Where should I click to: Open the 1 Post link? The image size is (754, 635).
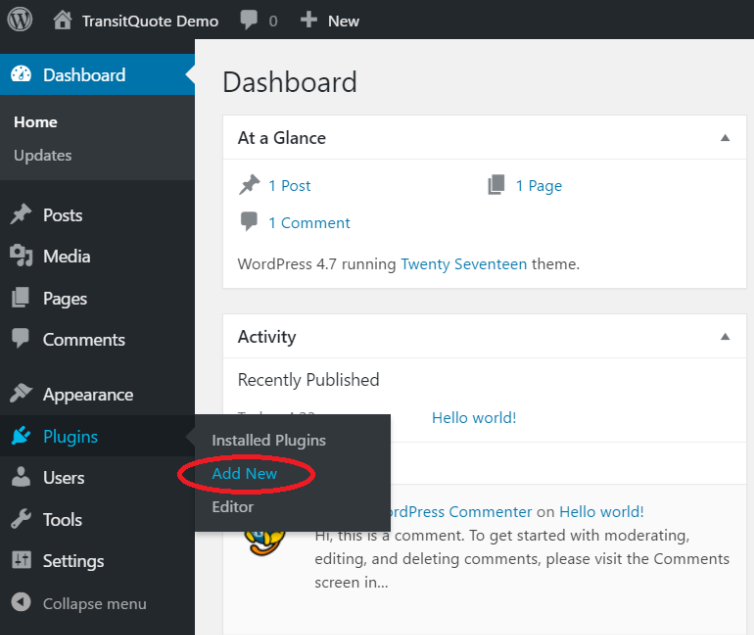pos(289,186)
